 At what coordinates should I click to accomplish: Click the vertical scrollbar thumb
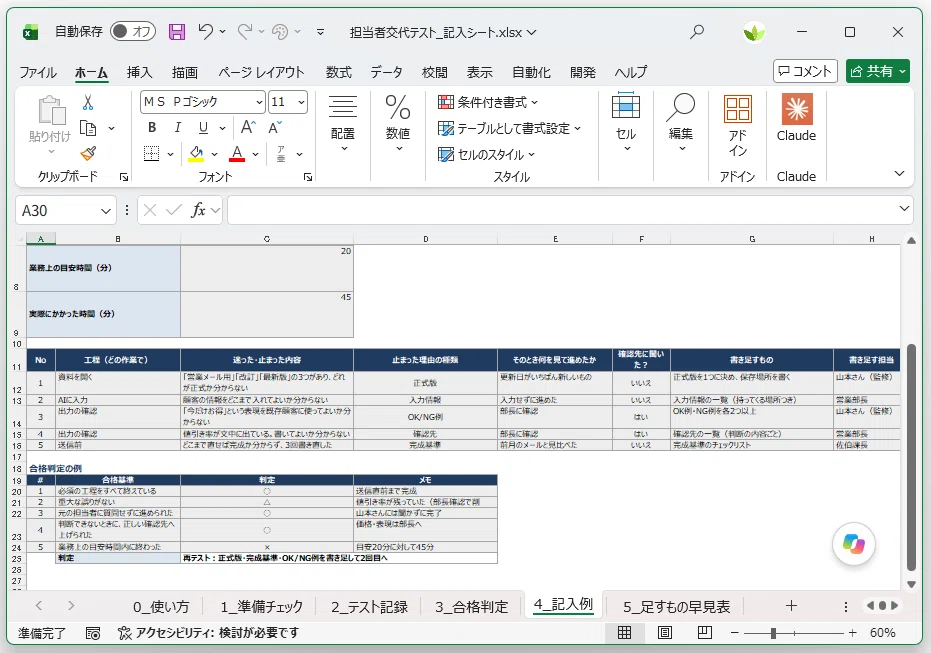[x=911, y=457]
